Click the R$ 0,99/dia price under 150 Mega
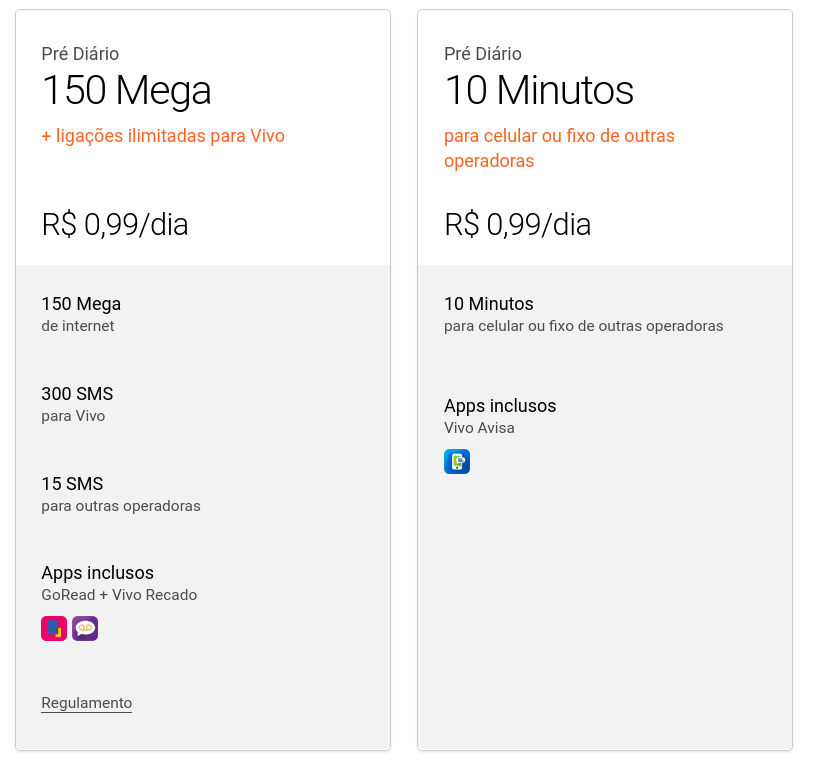Screen dimensions: 829x763 tap(115, 224)
